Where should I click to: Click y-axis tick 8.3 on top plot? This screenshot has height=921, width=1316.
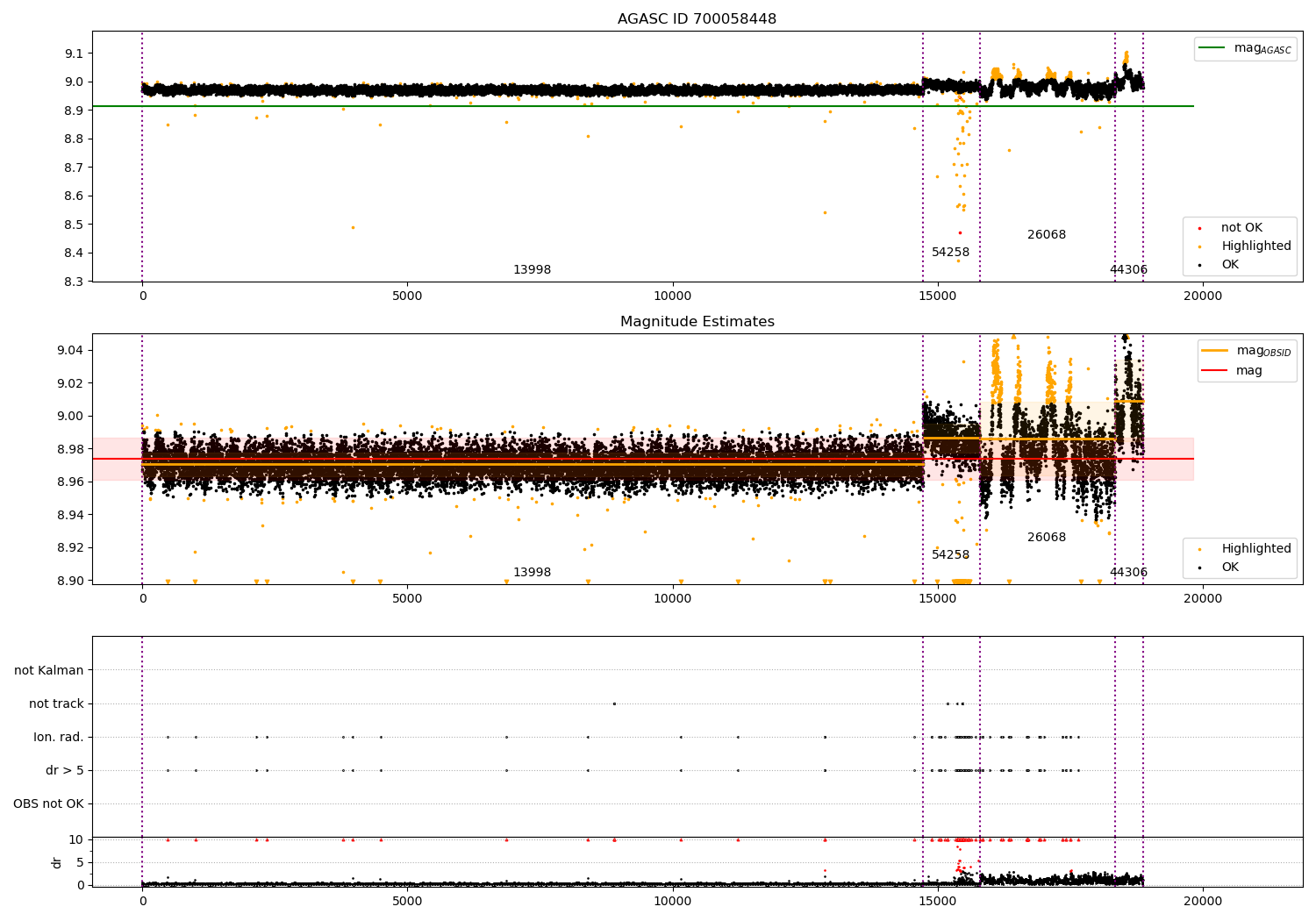74,282
